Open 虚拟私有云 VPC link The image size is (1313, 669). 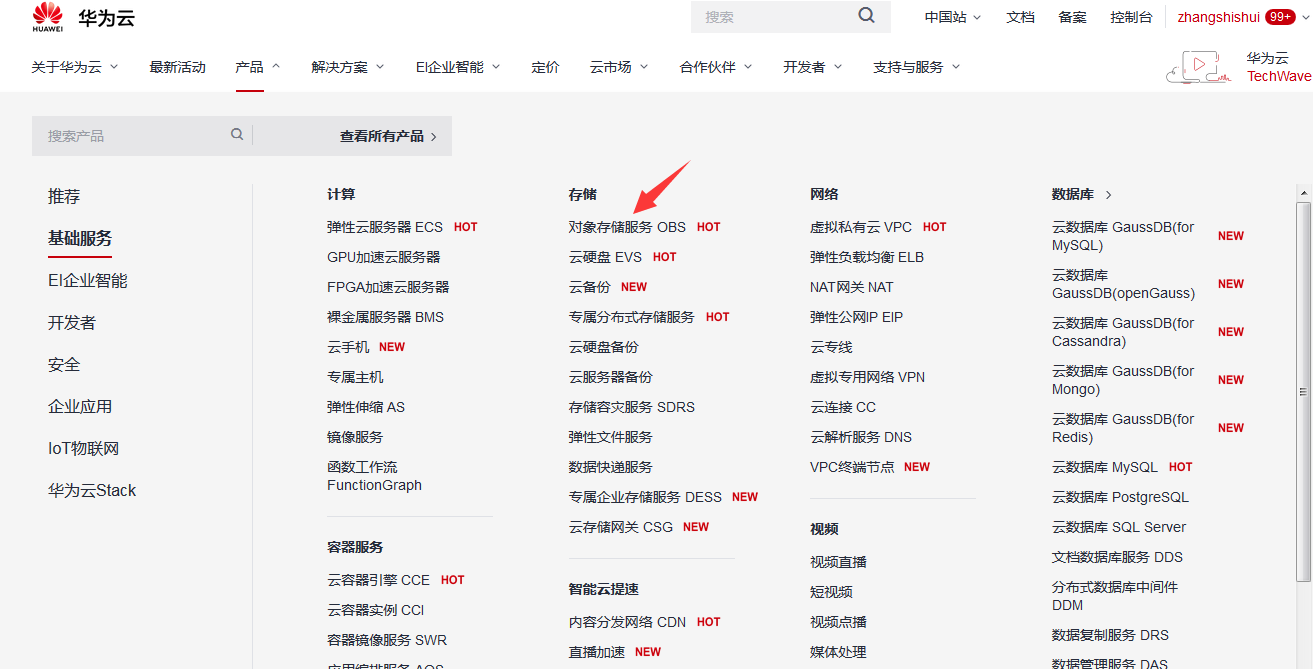coord(861,227)
